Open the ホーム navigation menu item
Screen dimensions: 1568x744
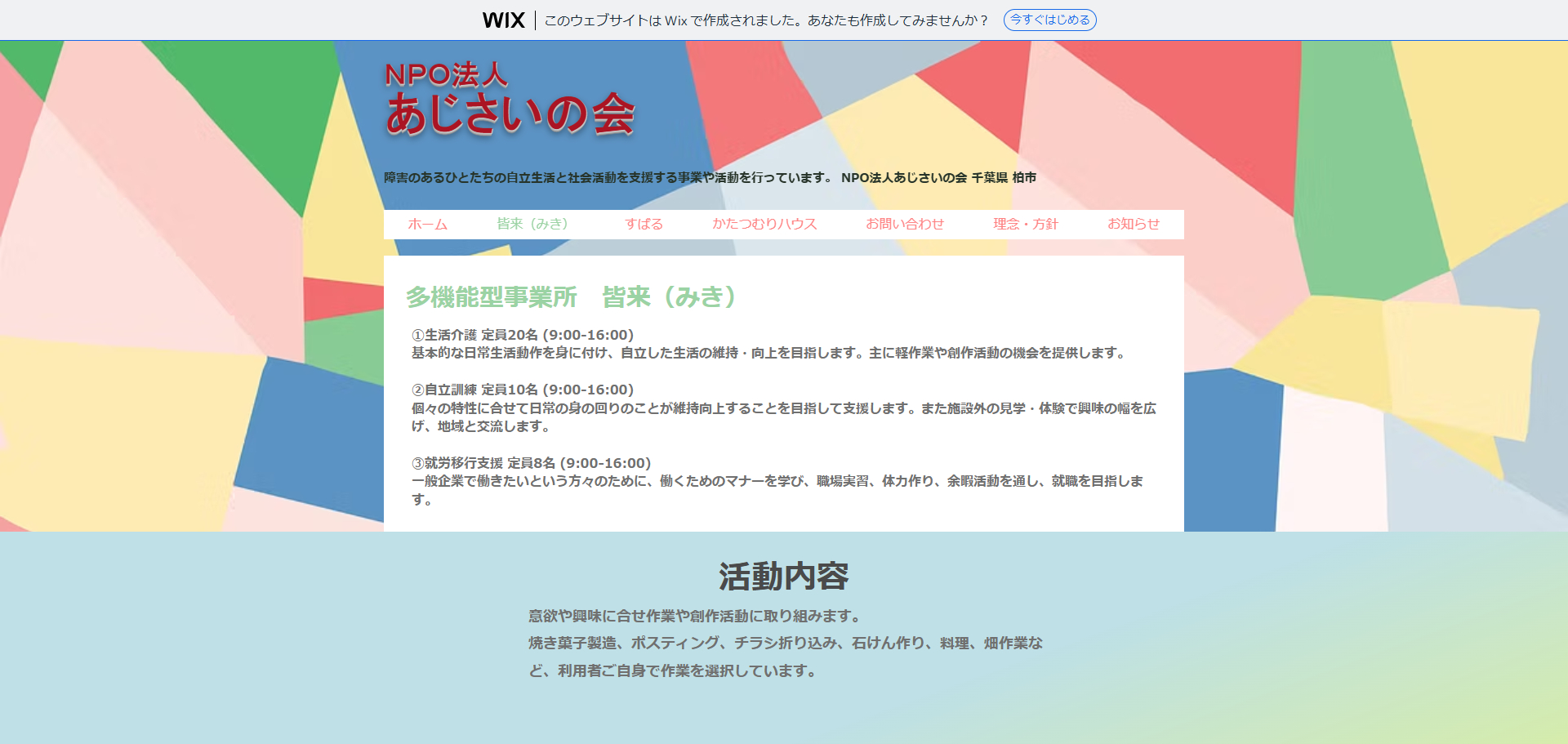[428, 224]
